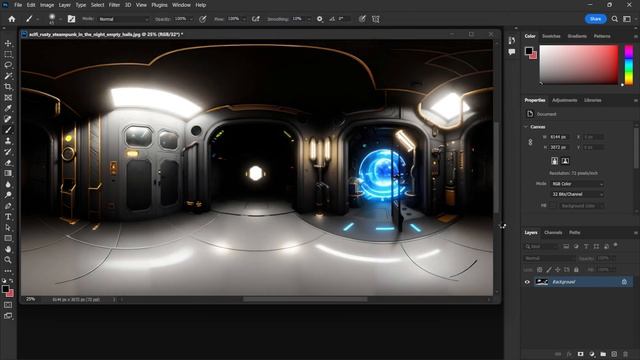Select the Eraser tool
Viewport: 640px width, 360px height.
coord(8,162)
